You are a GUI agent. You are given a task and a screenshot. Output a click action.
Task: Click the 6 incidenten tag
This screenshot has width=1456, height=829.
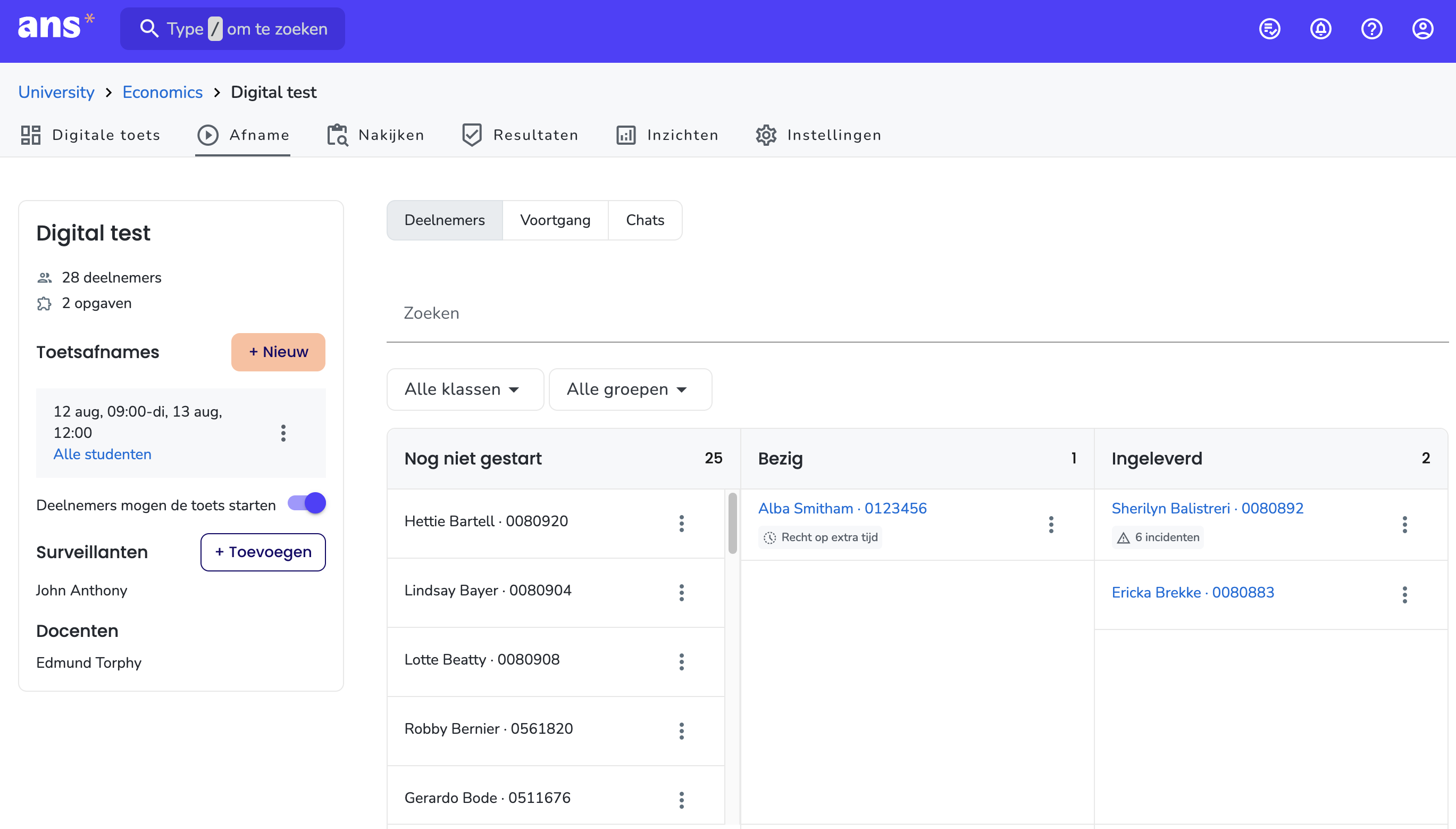tap(1157, 537)
